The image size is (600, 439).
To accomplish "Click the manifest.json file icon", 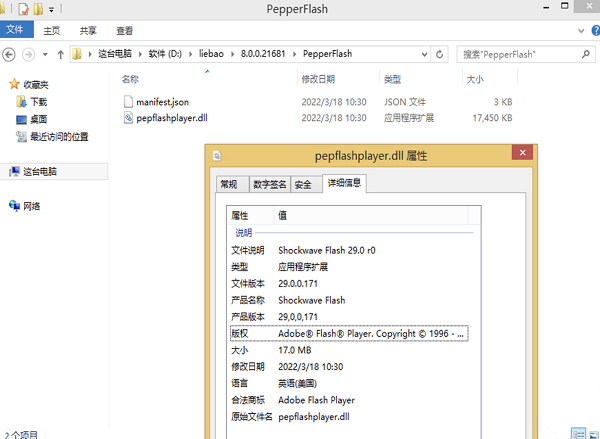I will pyautogui.click(x=128, y=102).
